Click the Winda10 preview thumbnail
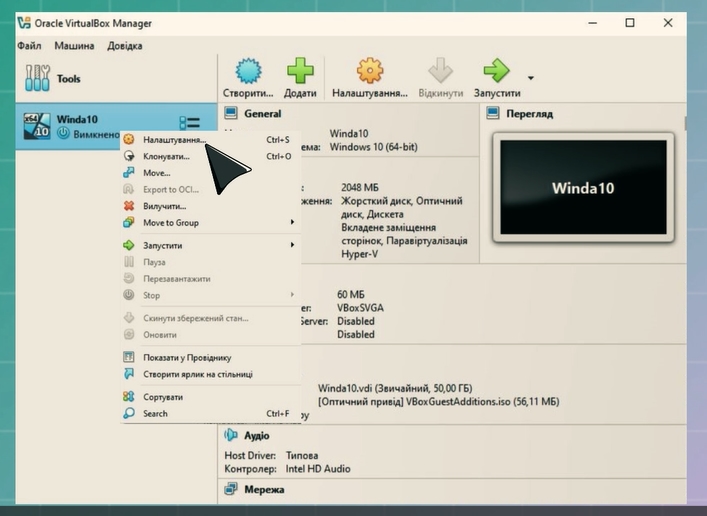707x516 pixels. point(583,187)
